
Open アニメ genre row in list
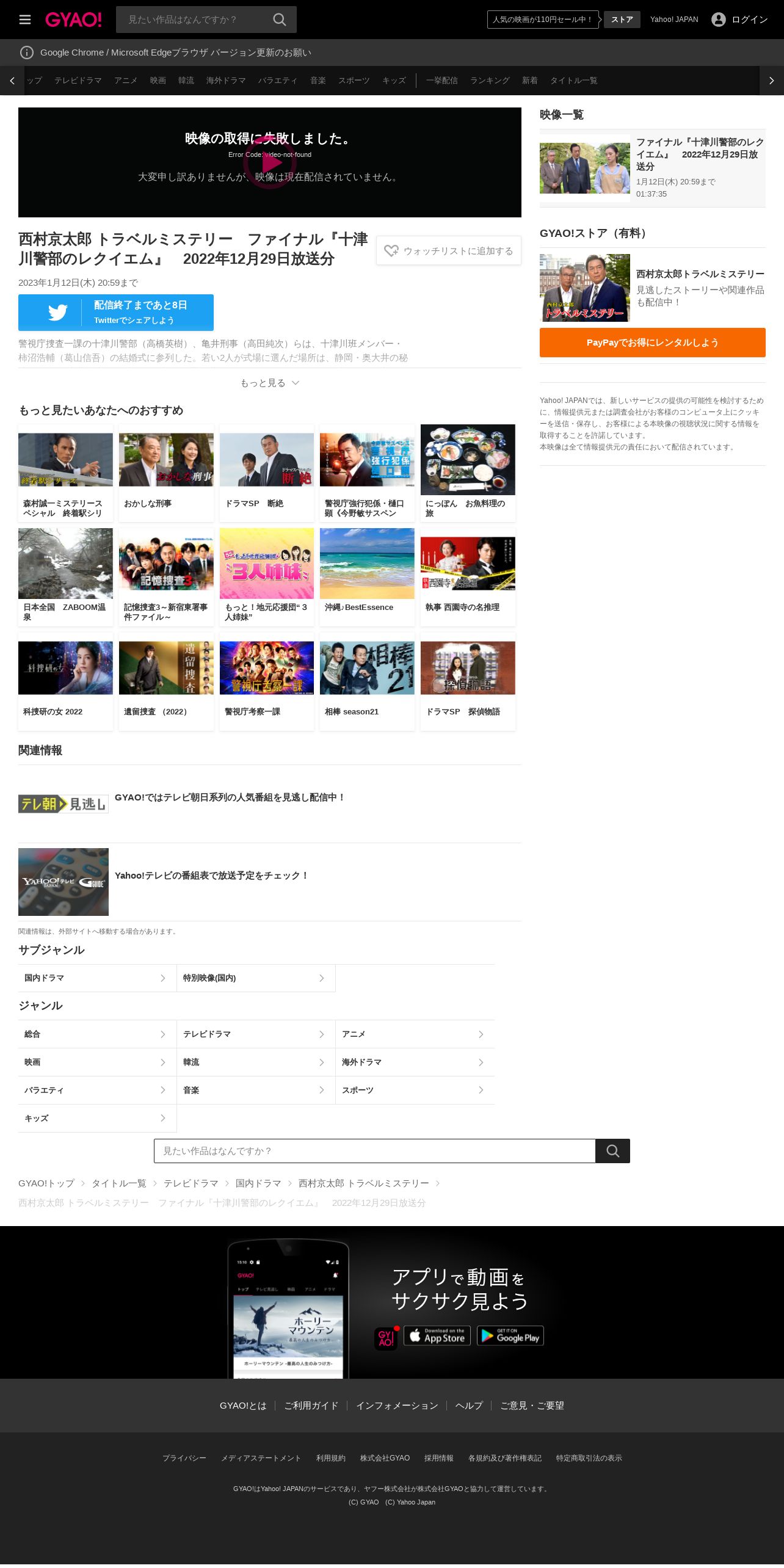point(415,1034)
